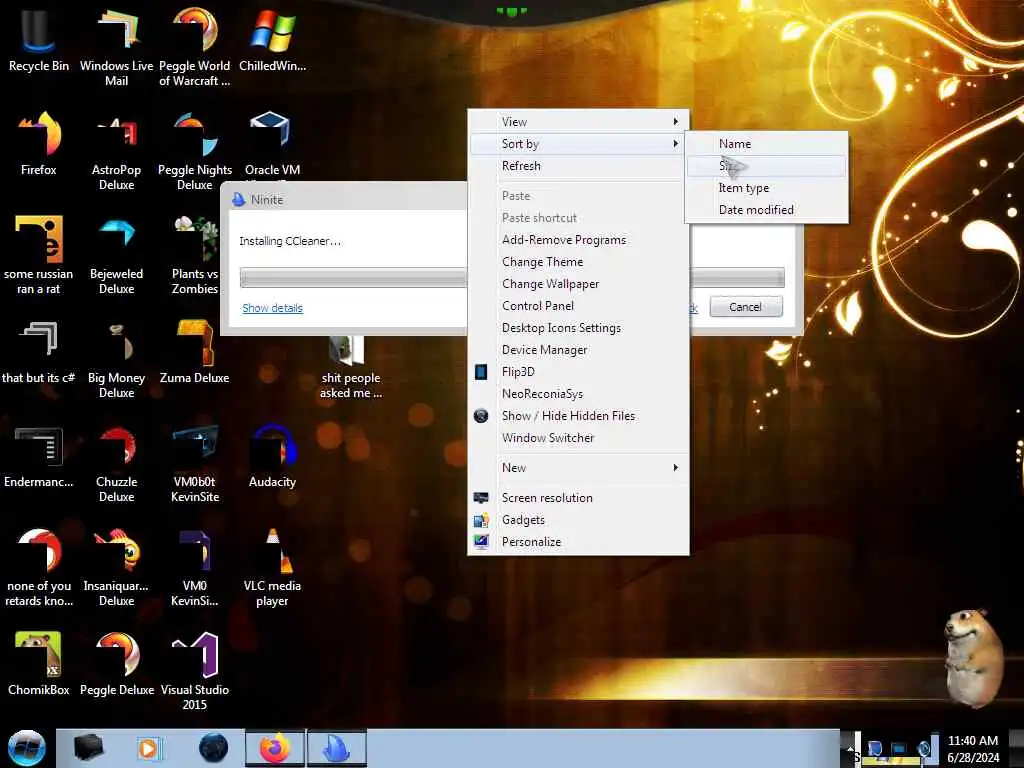The width and height of the screenshot is (1024, 768).
Task: Open the Recycle Bin desktop icon
Action: click(39, 39)
